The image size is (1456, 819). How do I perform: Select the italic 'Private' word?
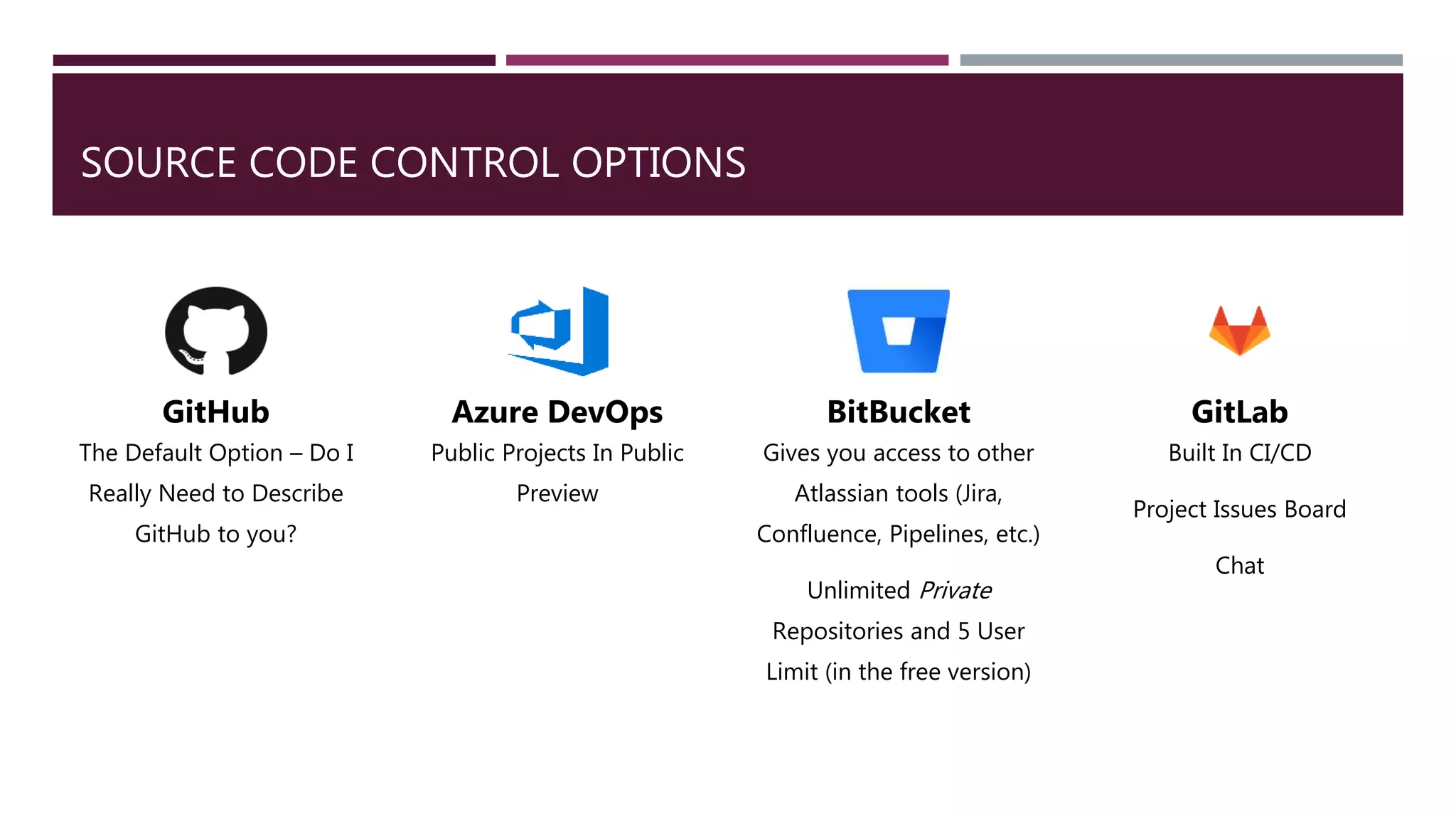coord(955,591)
